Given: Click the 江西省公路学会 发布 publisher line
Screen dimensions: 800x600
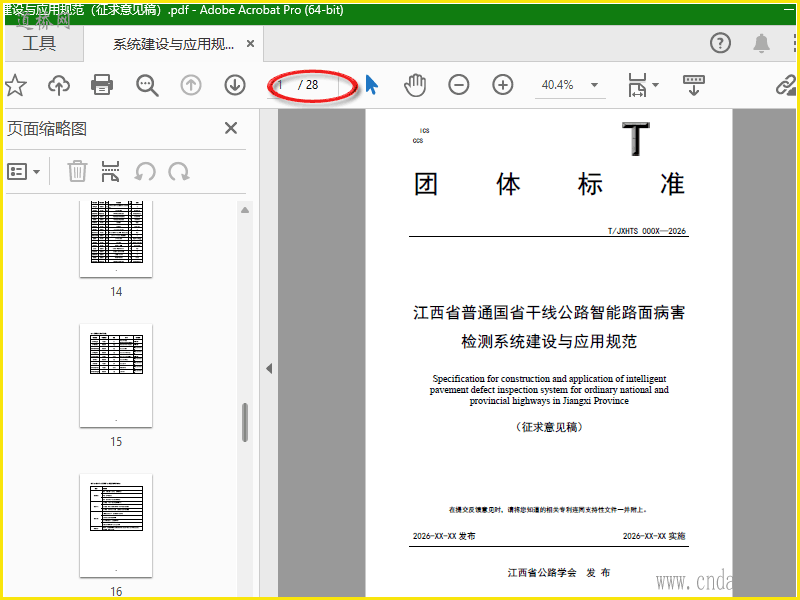Looking at the screenshot, I should tap(559, 573).
